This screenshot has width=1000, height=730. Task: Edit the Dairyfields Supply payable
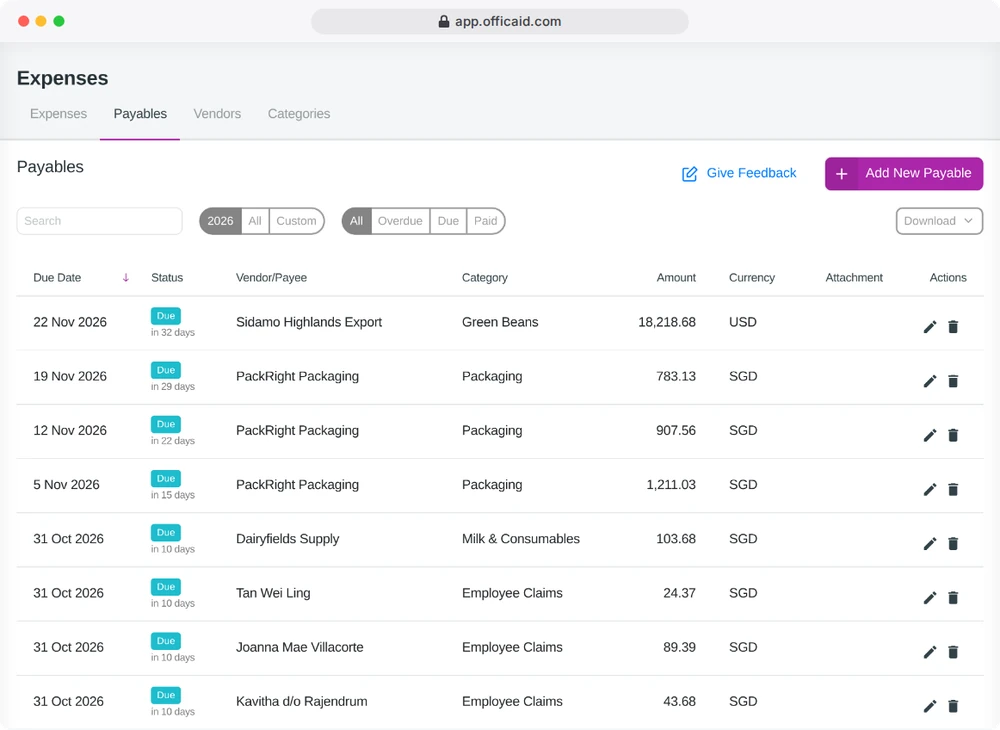tap(930, 544)
